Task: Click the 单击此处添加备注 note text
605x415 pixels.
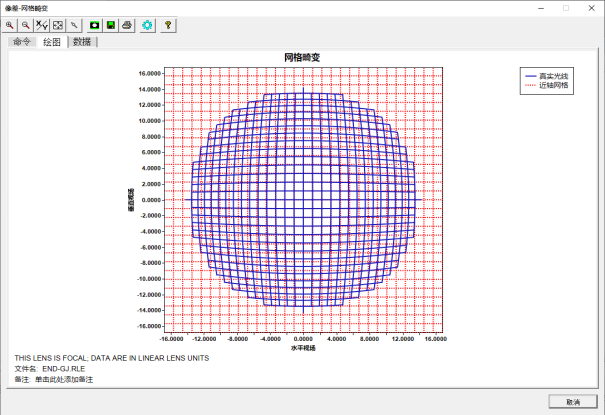Action: click(x=64, y=380)
